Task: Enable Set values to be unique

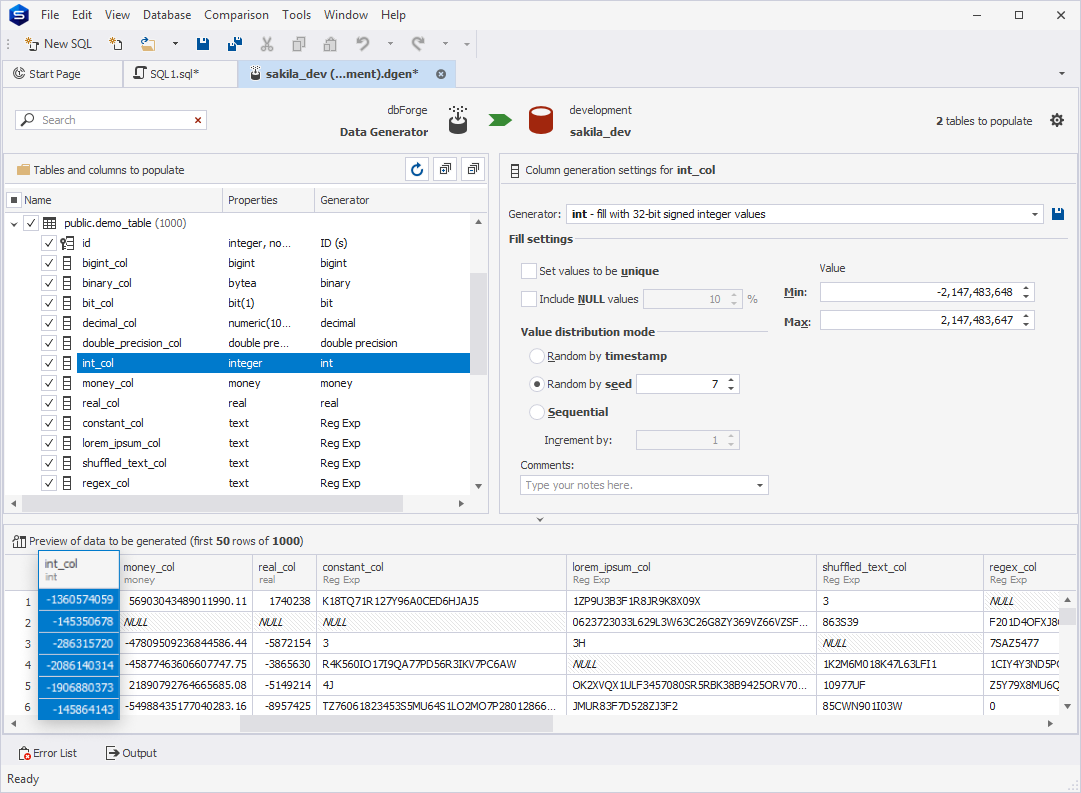Action: point(529,271)
